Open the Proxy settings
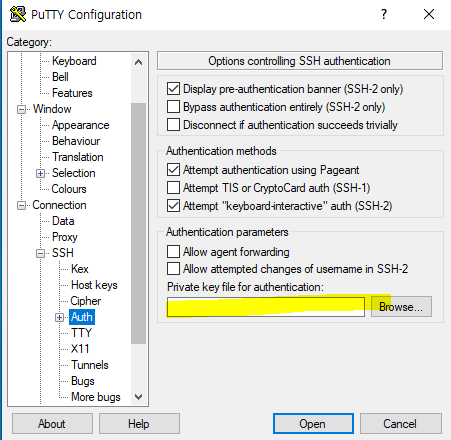 (x=65, y=237)
